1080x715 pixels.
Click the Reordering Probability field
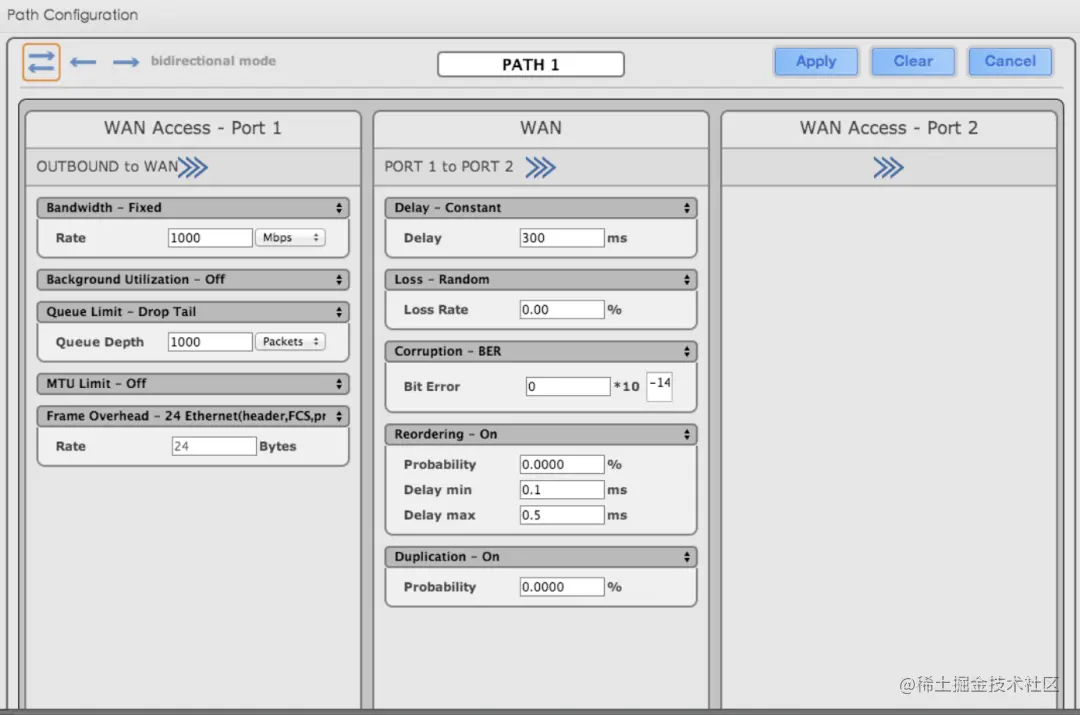click(562, 464)
